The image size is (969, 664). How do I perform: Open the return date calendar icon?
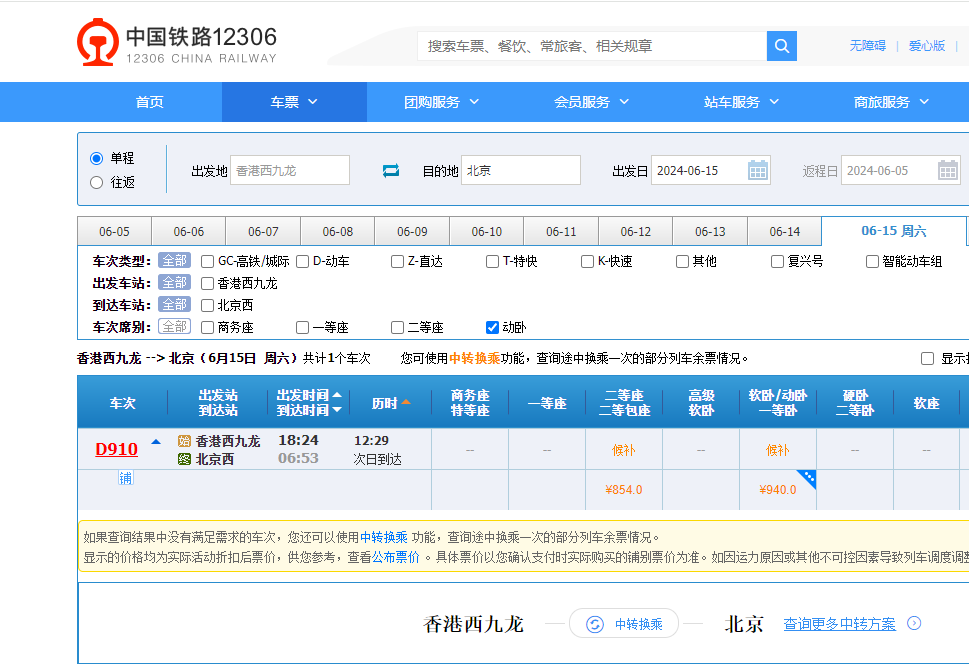(947, 170)
